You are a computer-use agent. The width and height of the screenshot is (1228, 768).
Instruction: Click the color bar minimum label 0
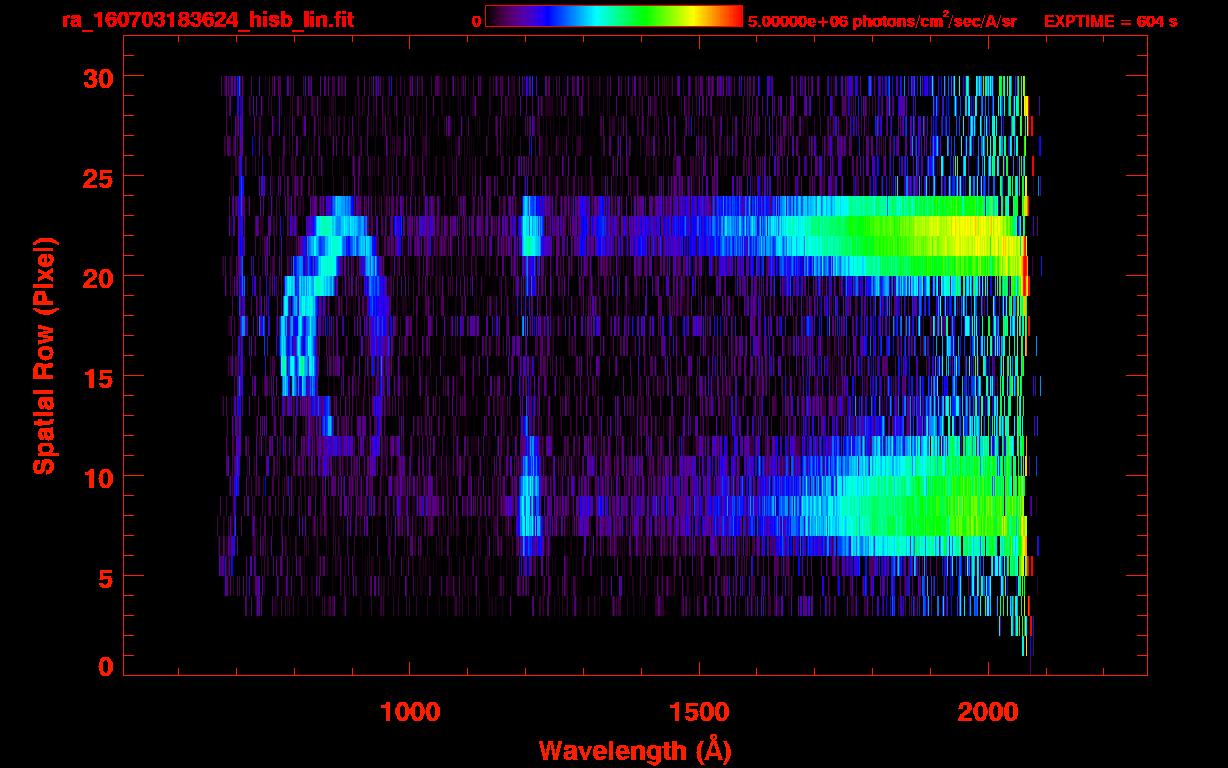tap(476, 21)
